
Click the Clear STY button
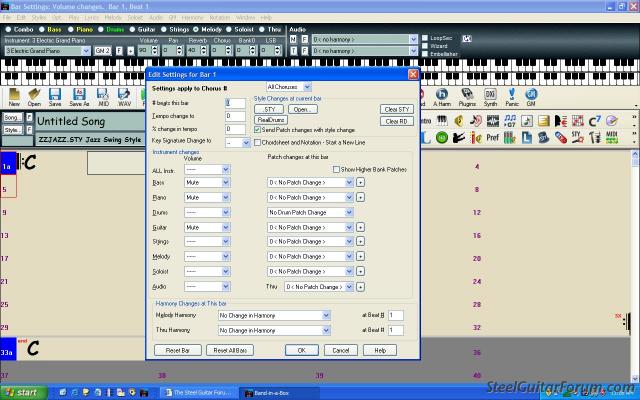click(x=397, y=109)
